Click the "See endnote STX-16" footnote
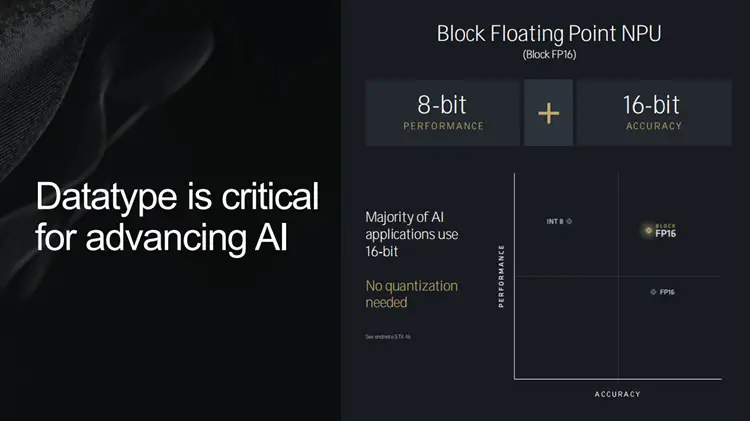 tap(388, 336)
